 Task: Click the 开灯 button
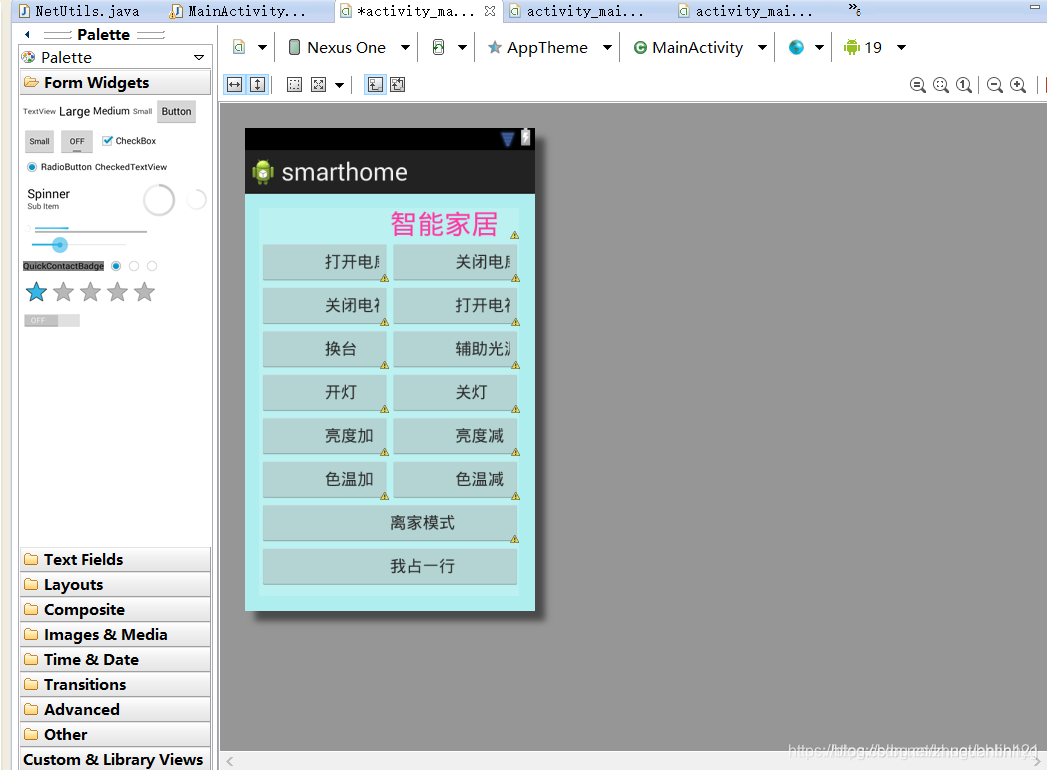click(x=325, y=393)
